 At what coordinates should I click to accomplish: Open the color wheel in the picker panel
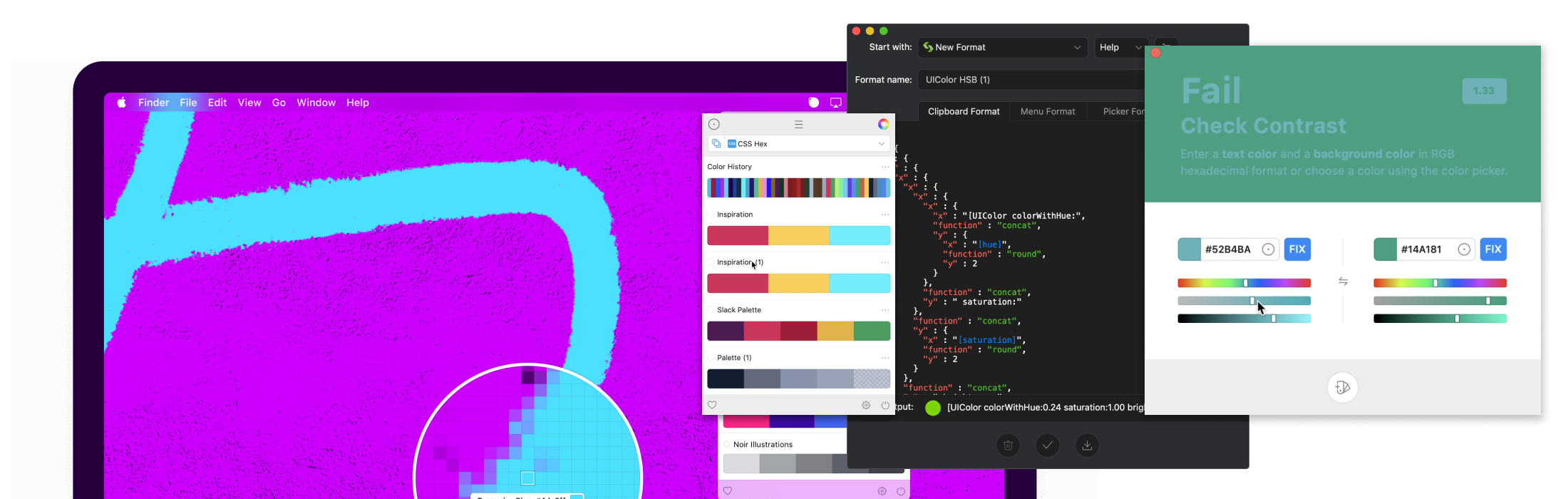click(x=883, y=124)
